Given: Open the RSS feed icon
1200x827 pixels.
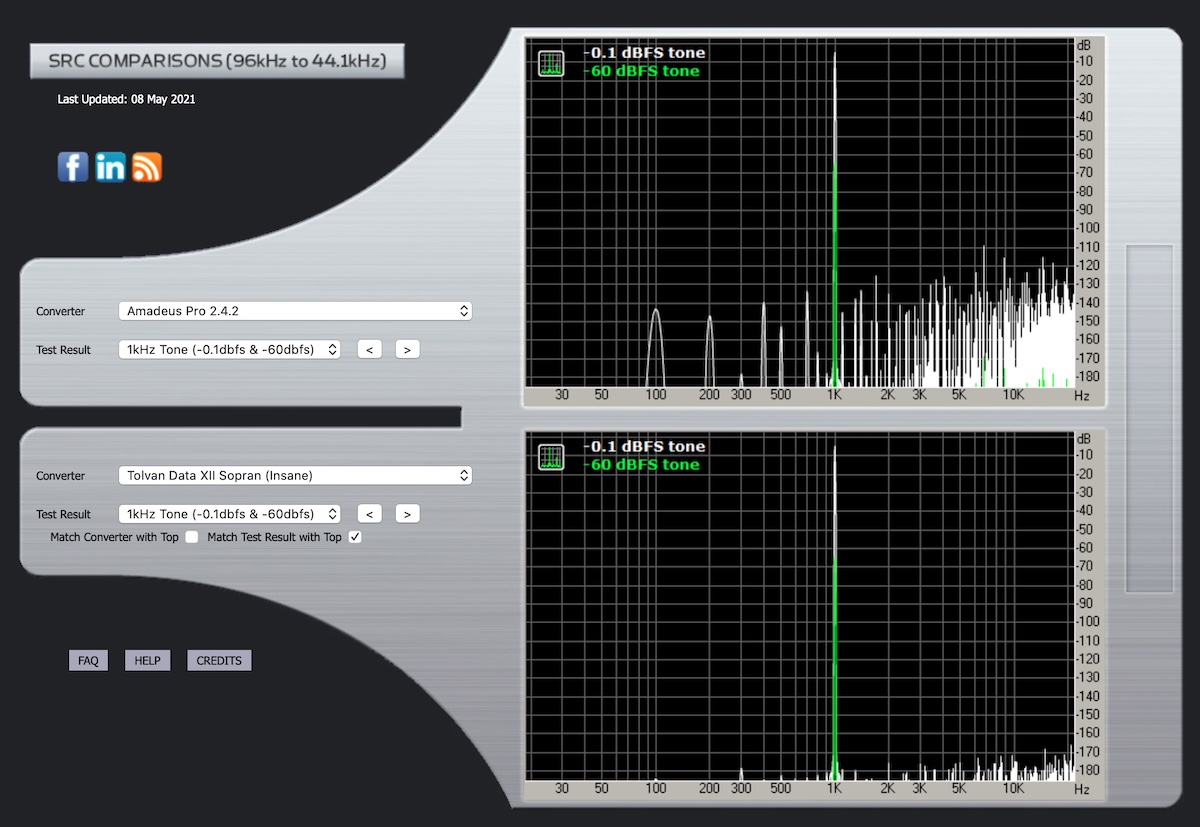Looking at the screenshot, I should point(147,166).
